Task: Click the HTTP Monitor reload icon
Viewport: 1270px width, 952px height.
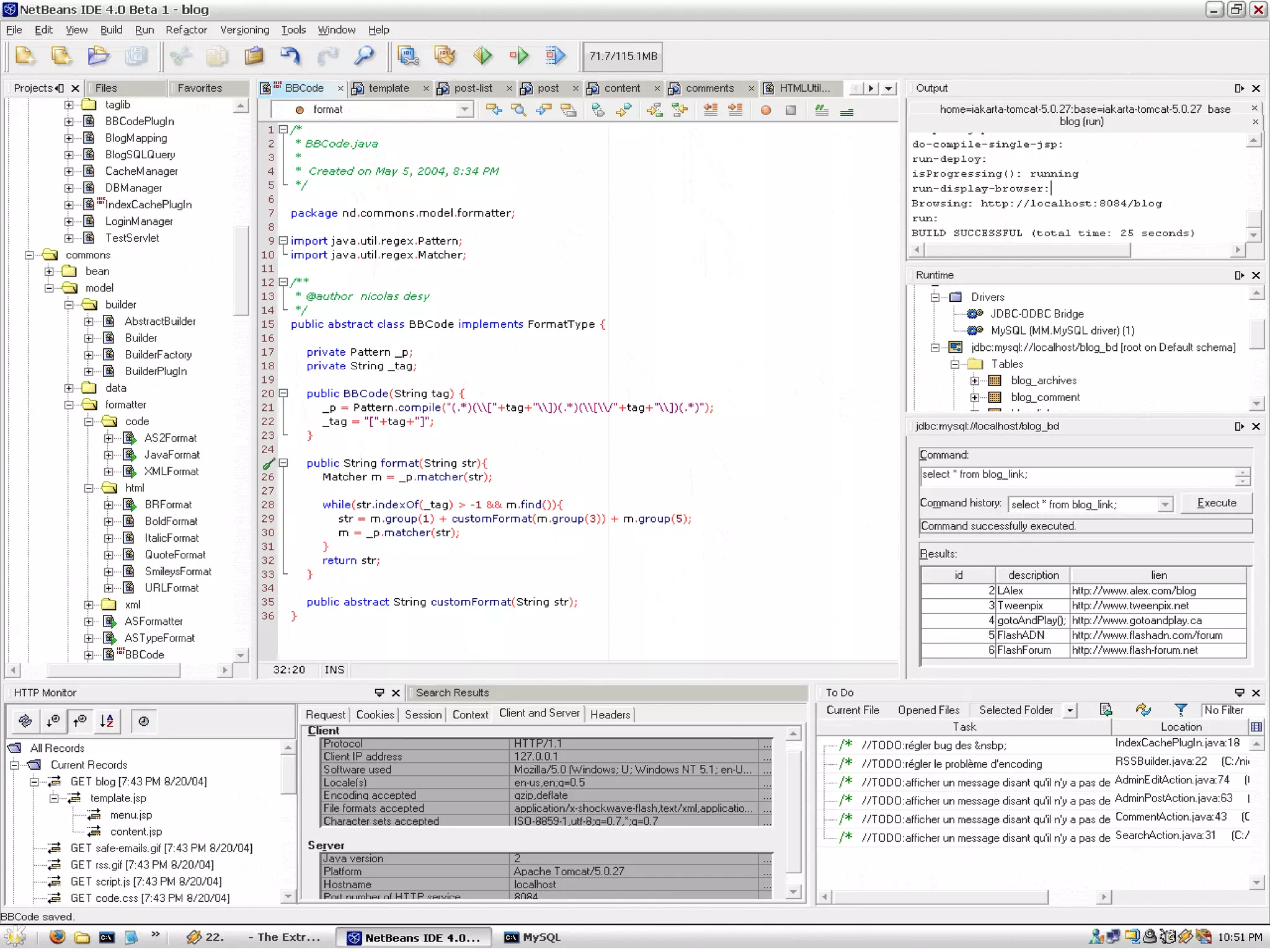Action: [x=25, y=721]
